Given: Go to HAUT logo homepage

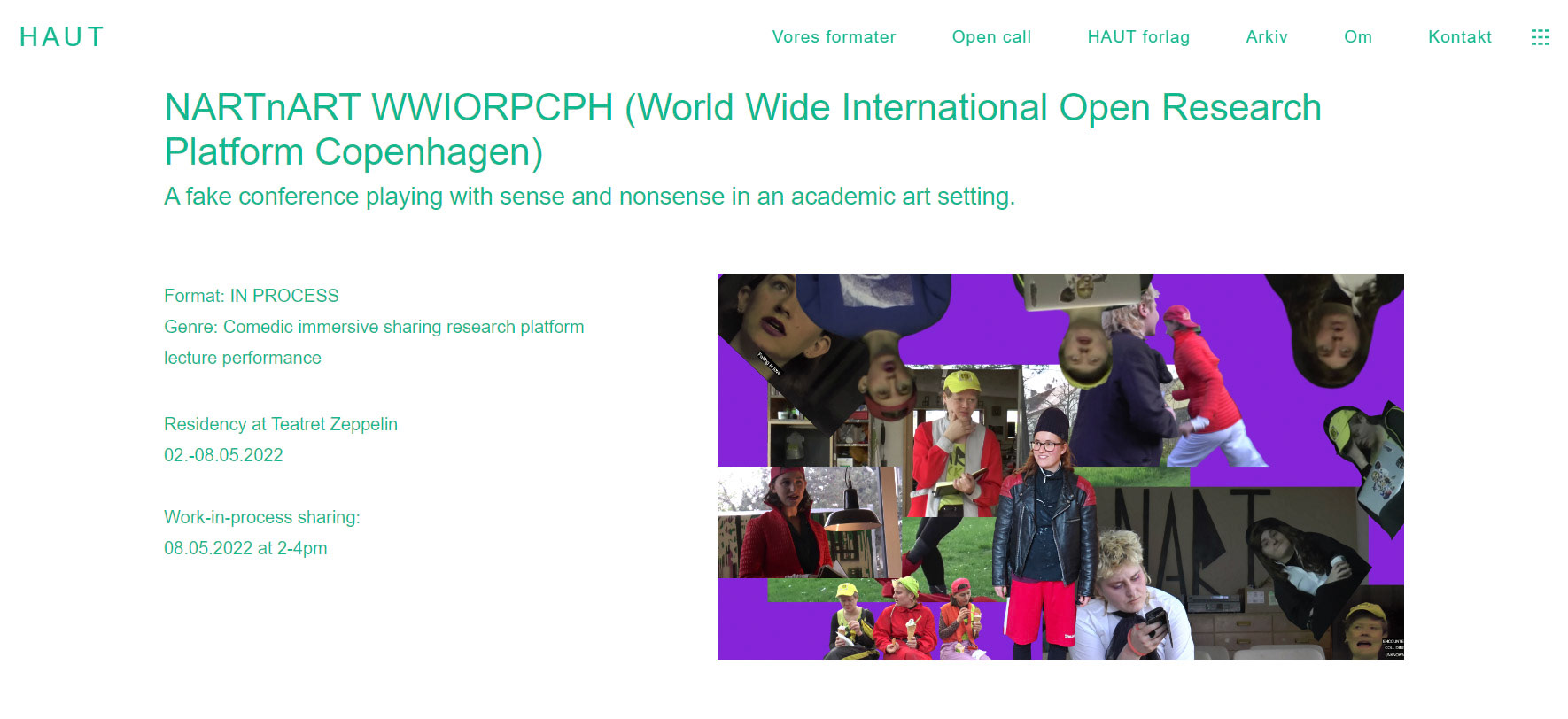Looking at the screenshot, I should click(x=62, y=37).
